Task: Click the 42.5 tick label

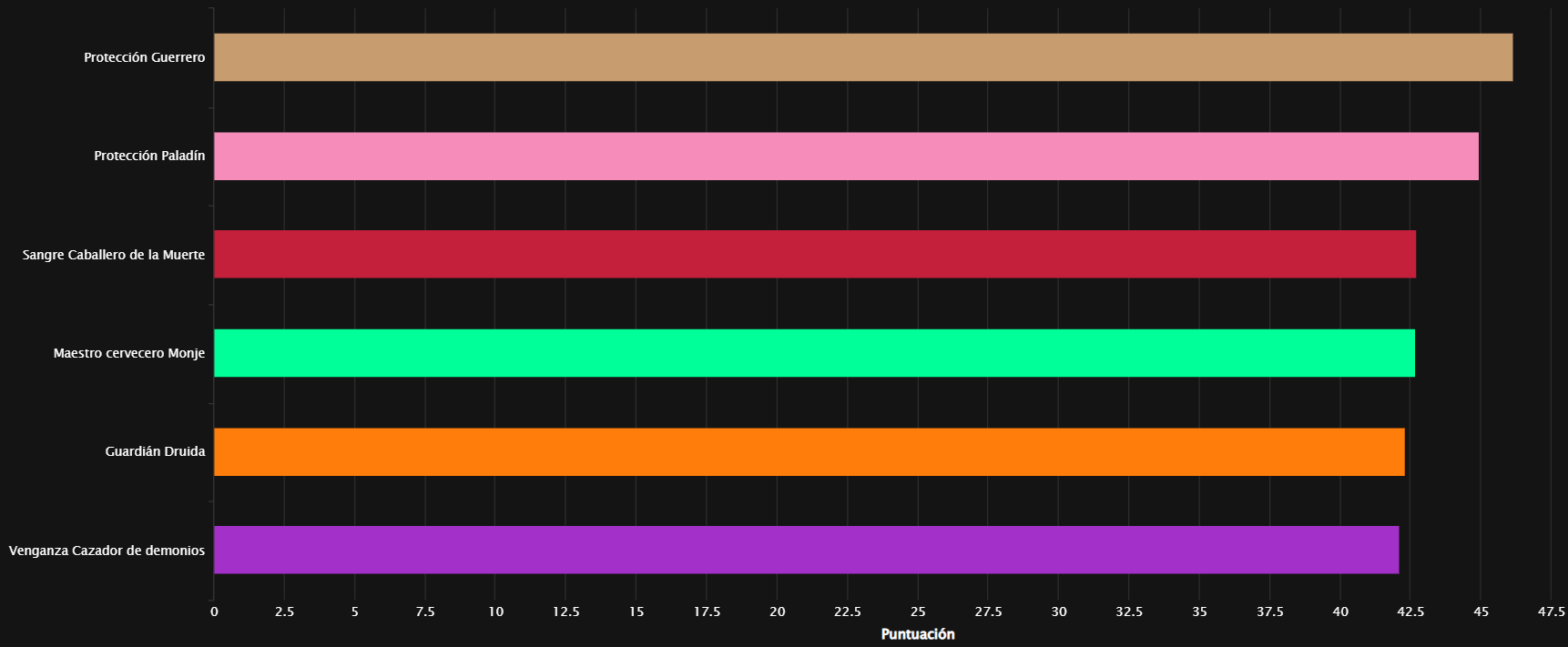Action: pos(1410,612)
